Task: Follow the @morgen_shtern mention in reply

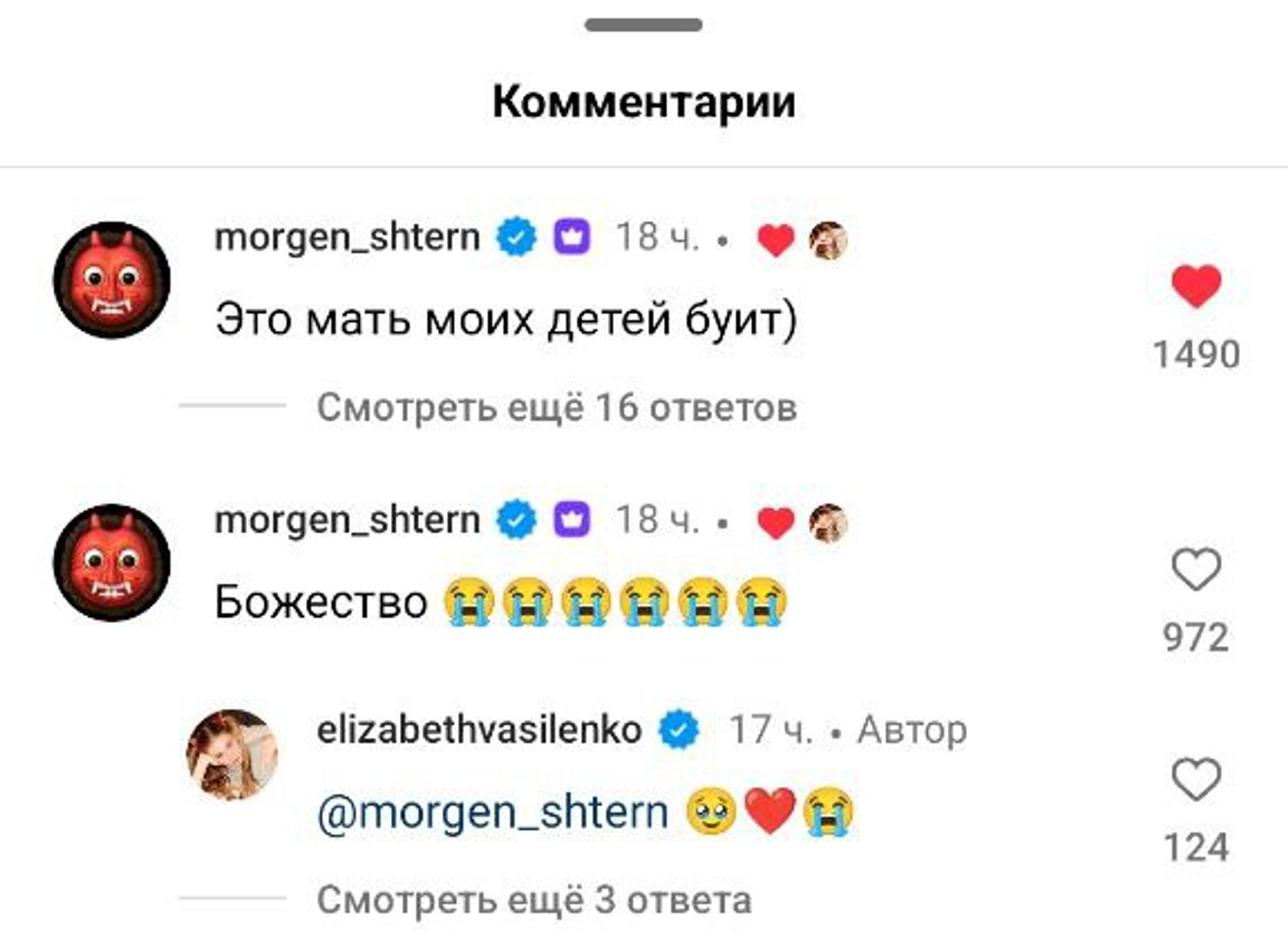Action: tap(493, 812)
